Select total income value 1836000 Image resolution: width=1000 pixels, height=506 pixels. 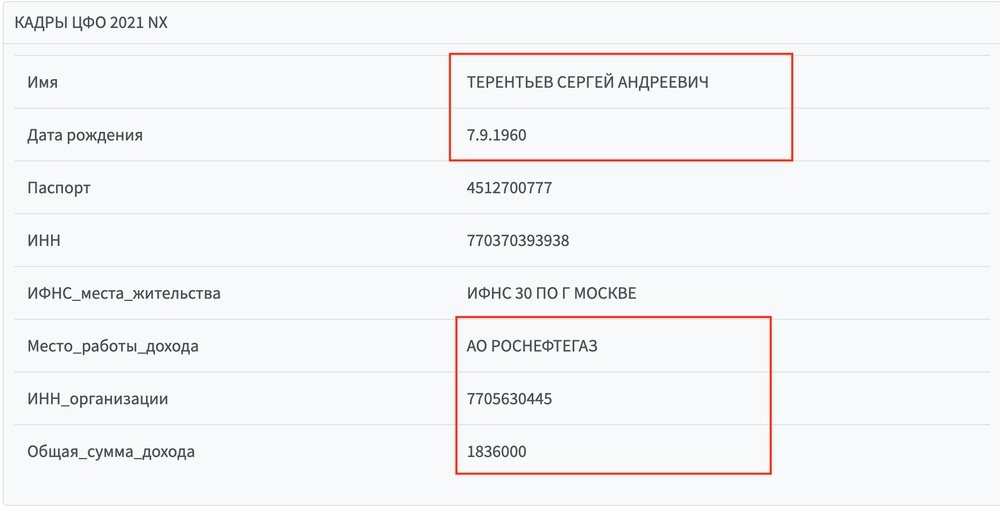(496, 453)
